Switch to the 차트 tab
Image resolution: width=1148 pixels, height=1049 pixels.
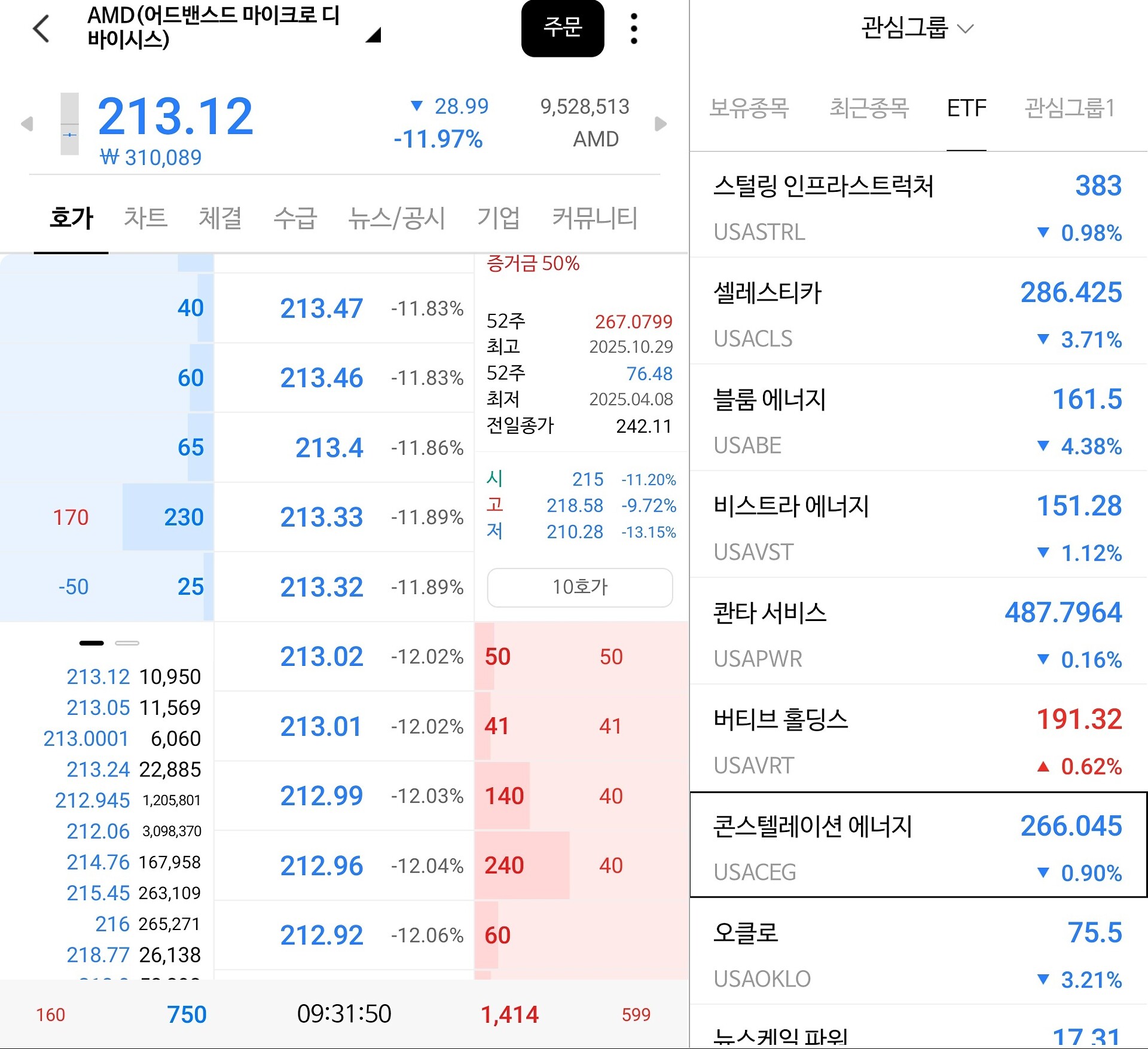(145, 218)
